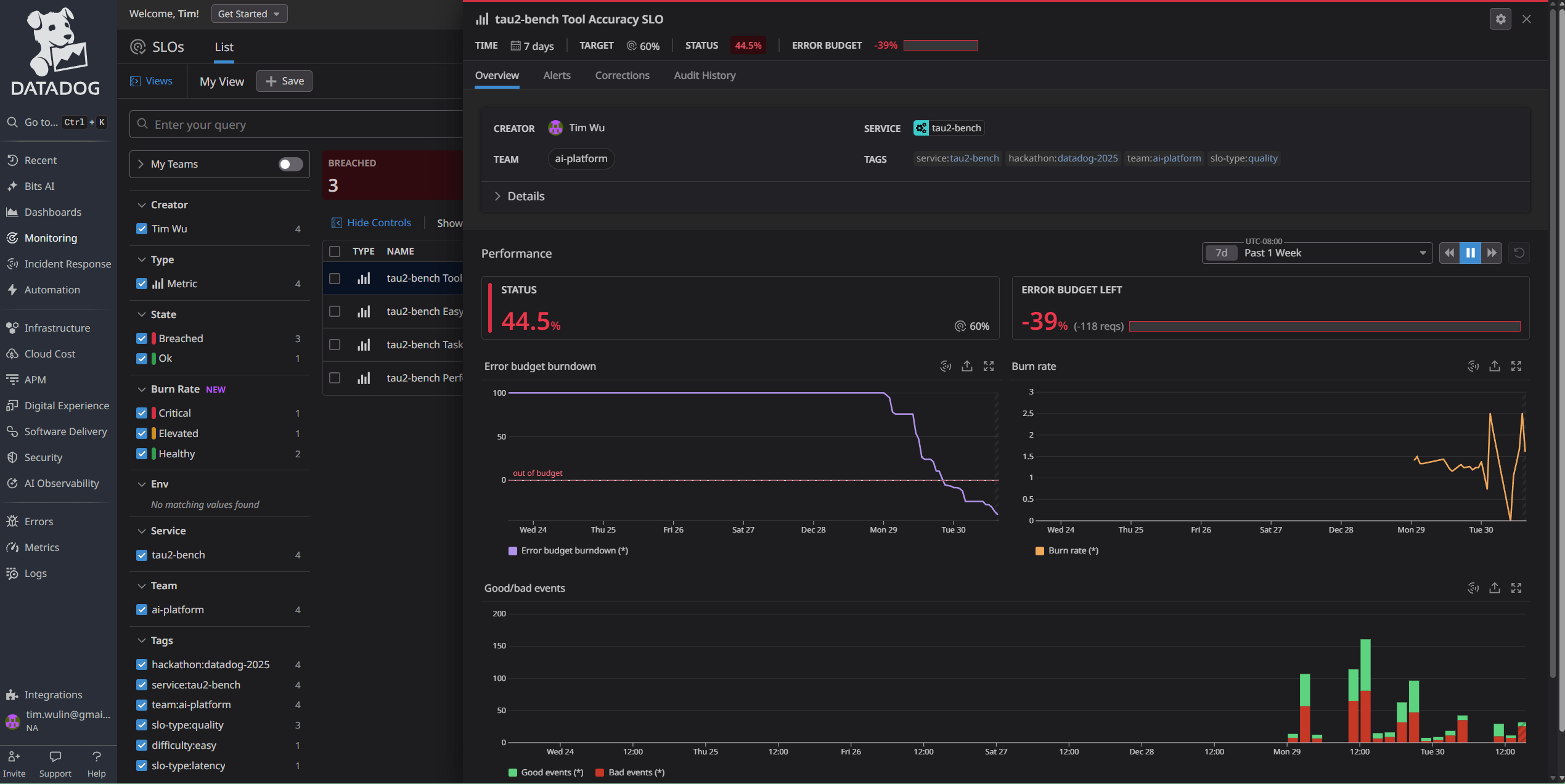The width and height of the screenshot is (1565, 784).
Task: Click fullscreen icon on Error budget burndown
Action: (989, 366)
